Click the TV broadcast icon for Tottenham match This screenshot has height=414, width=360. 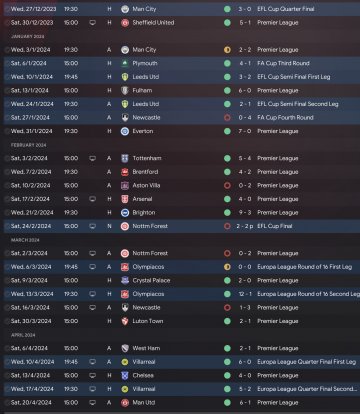click(x=93, y=158)
